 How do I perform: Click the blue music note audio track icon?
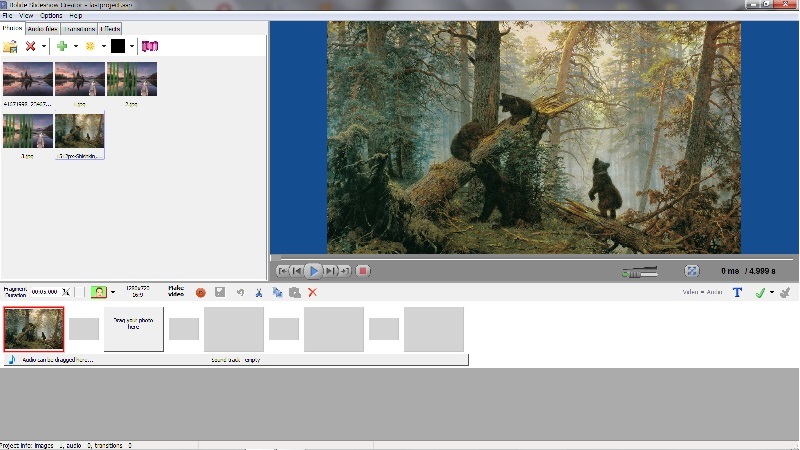pos(12,360)
